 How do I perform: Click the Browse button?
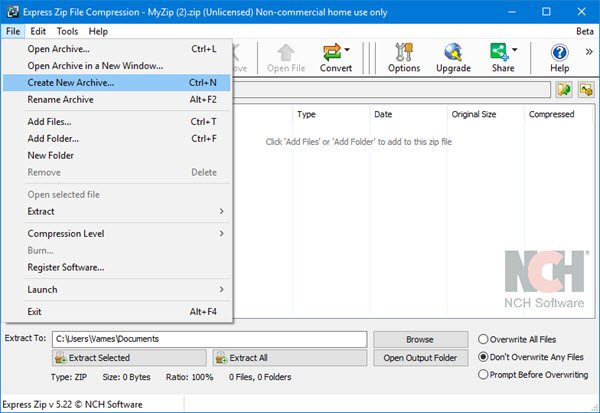(420, 340)
